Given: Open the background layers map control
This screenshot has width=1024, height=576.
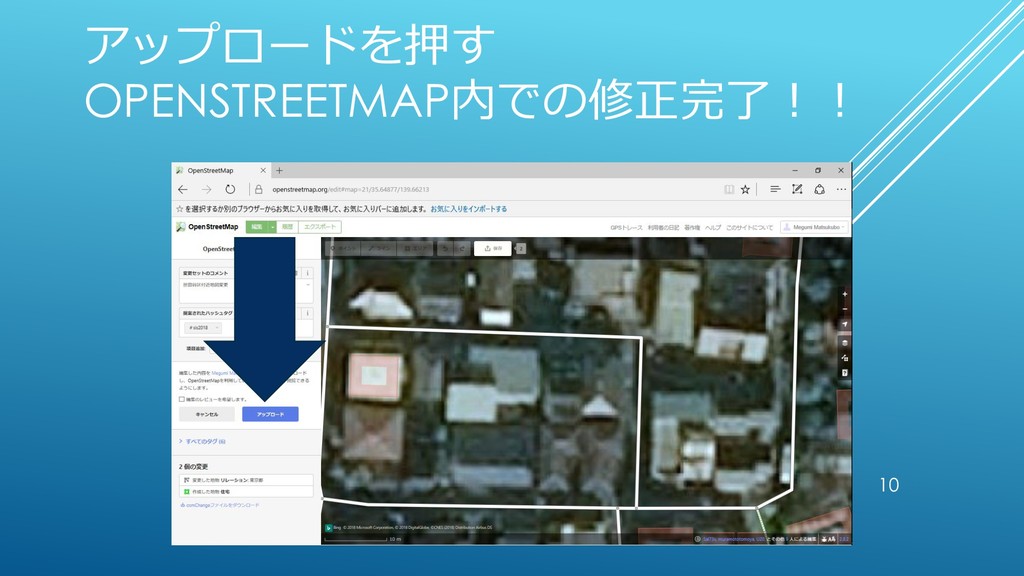Looking at the screenshot, I should click(844, 343).
